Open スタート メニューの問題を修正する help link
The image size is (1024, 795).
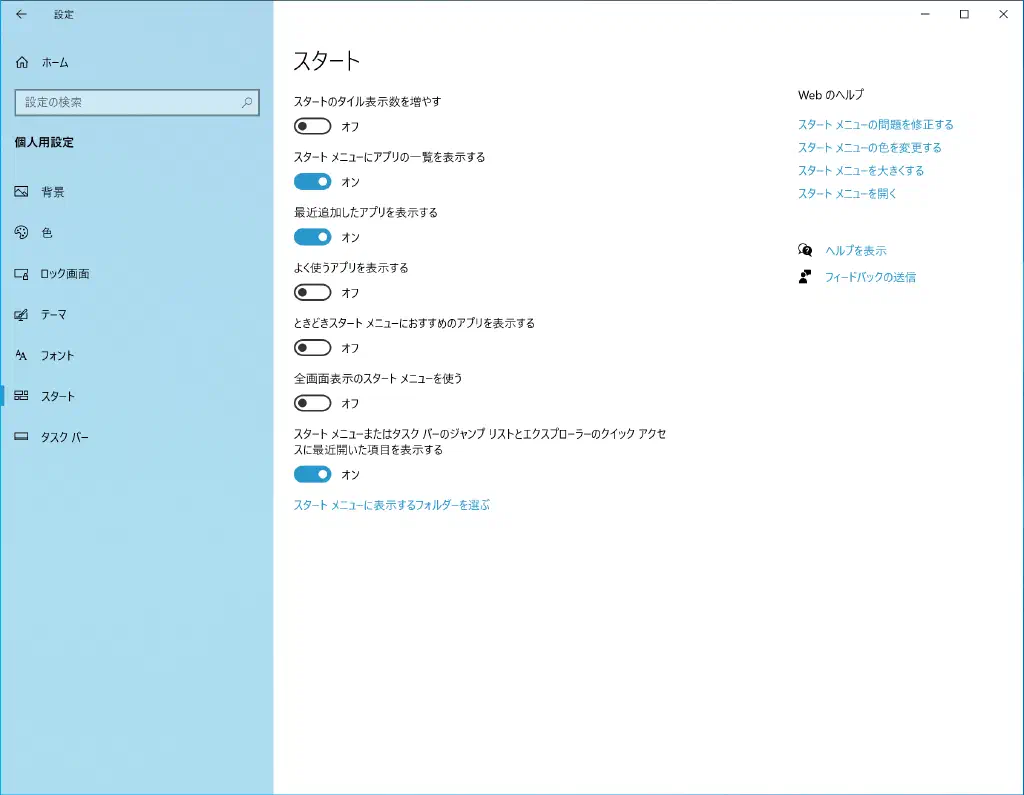[875, 125]
